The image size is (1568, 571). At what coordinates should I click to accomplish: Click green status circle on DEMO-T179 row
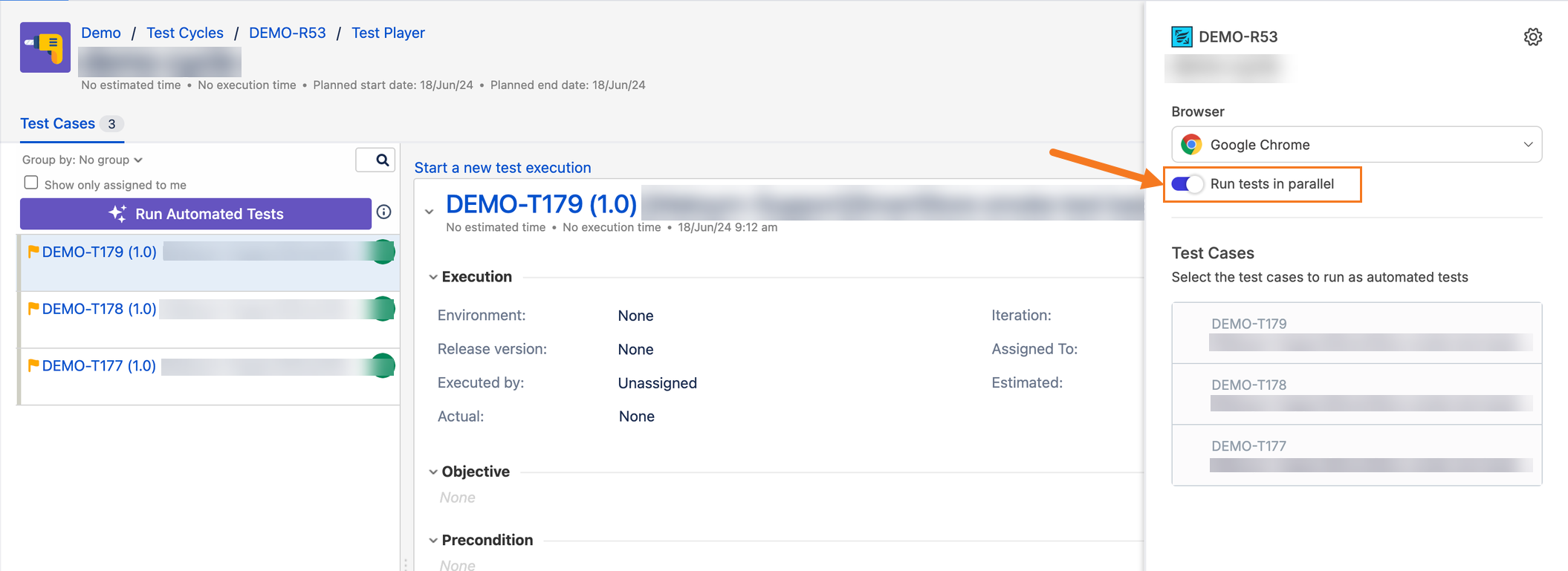[x=382, y=252]
